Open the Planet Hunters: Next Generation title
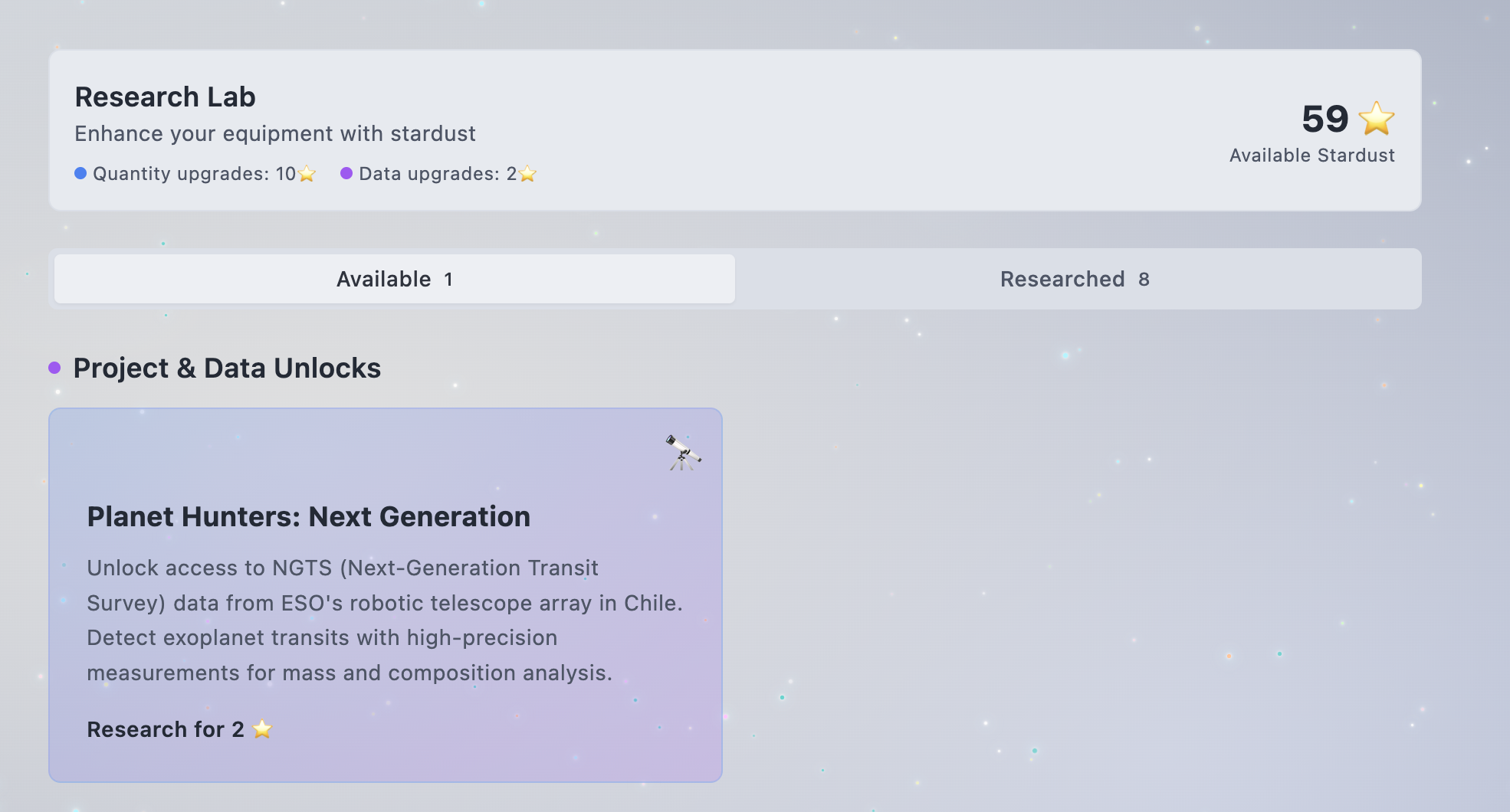Screen dimensions: 1510x812 [308, 517]
